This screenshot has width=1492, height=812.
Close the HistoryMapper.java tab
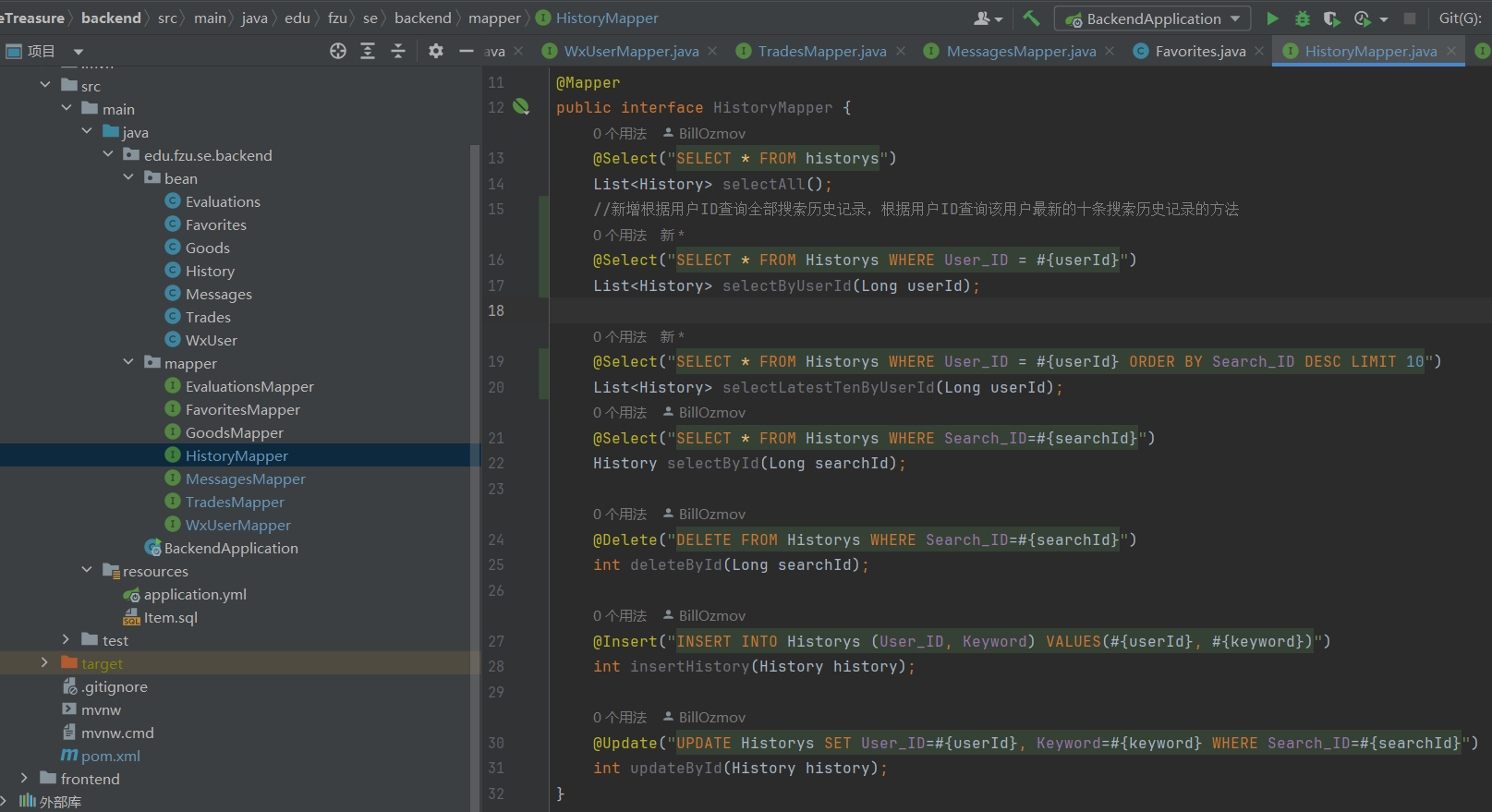pos(1451,51)
